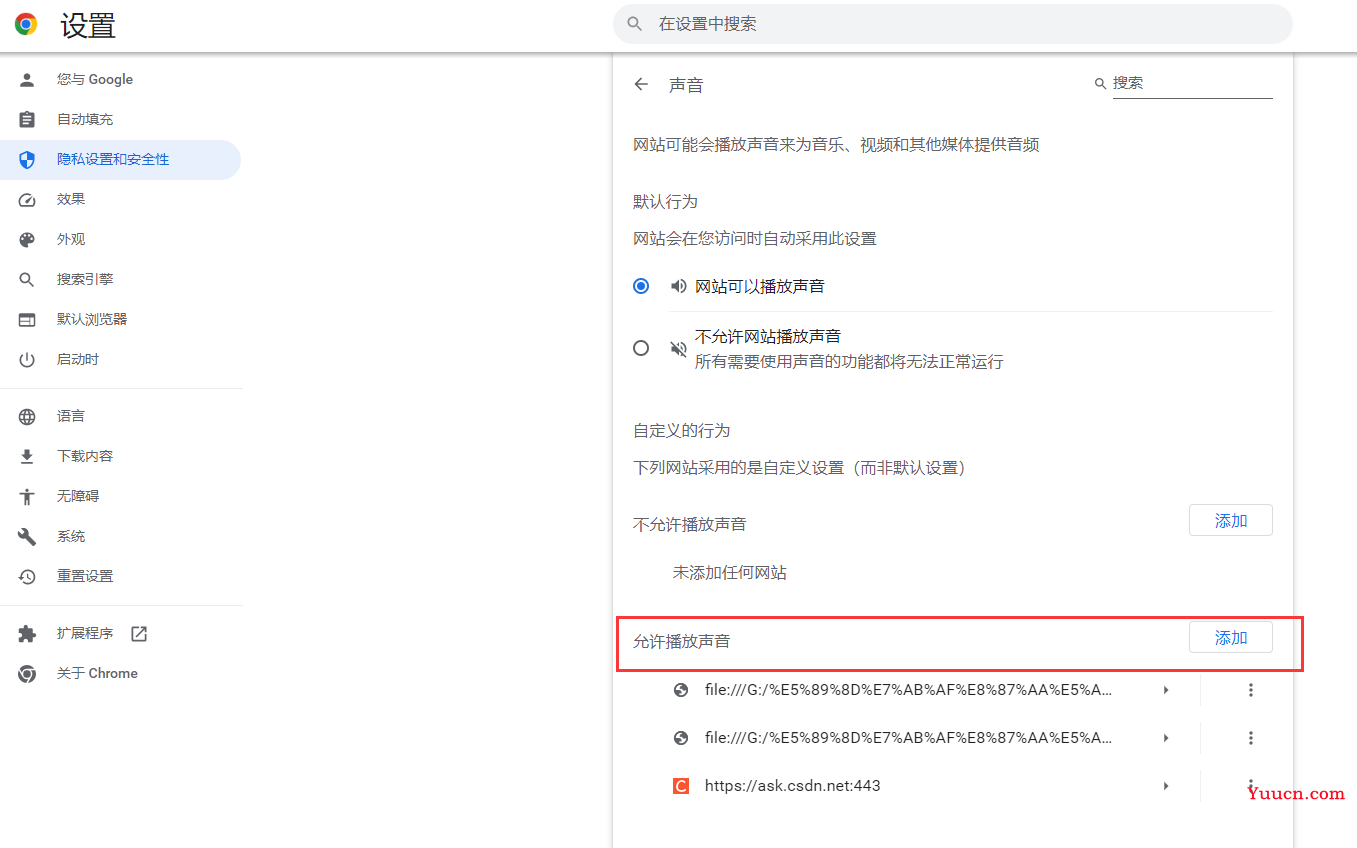Click the CSDN favicon next to ask.csdn.net
The width and height of the screenshot is (1357, 848).
[x=681, y=786]
